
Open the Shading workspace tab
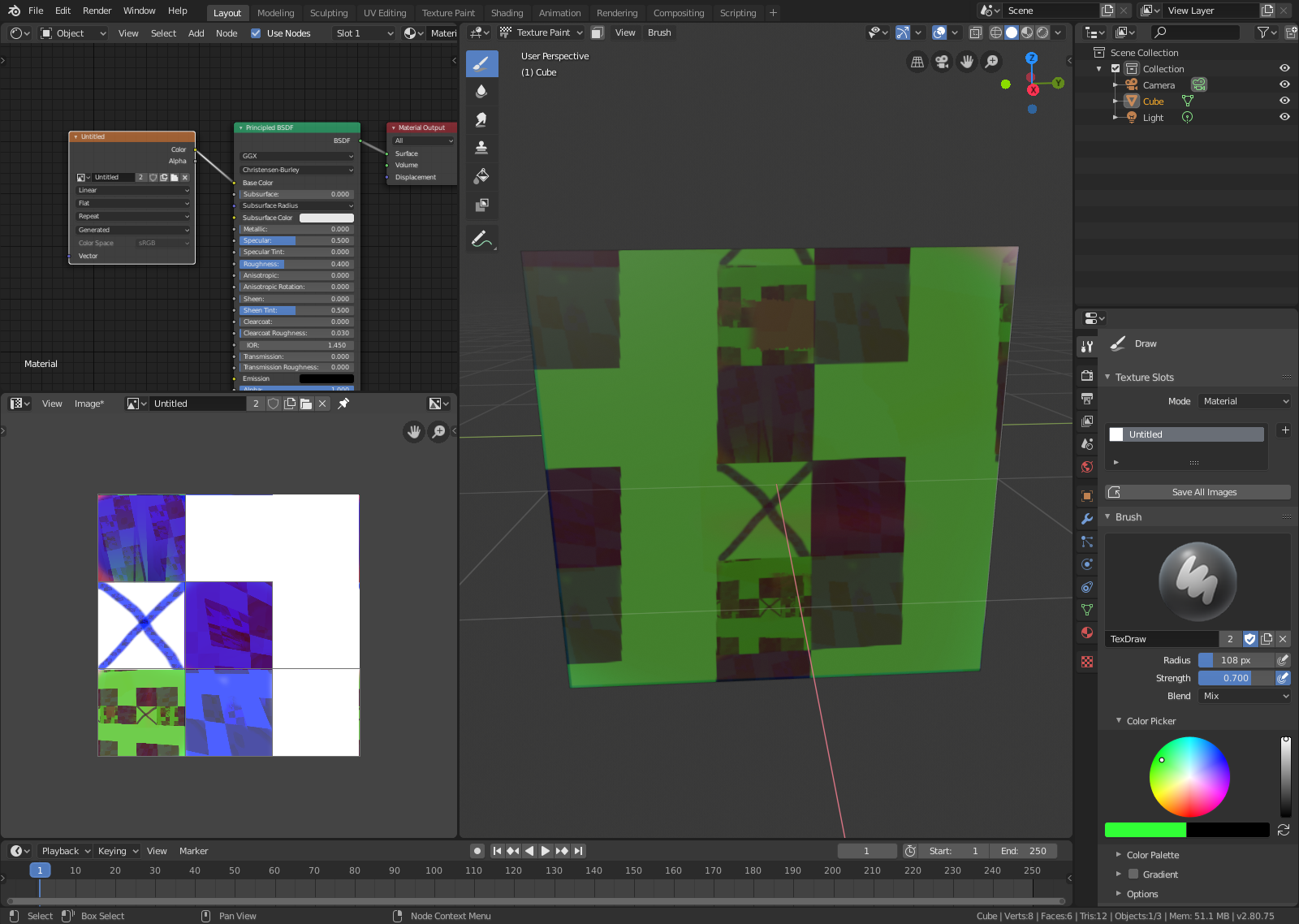click(x=507, y=13)
